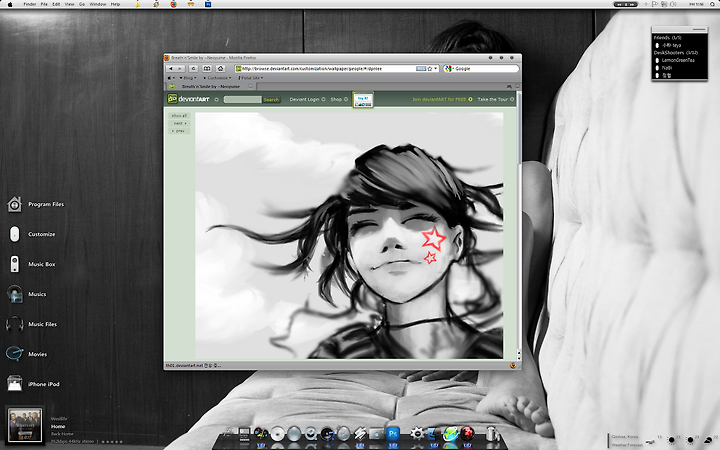The height and width of the screenshot is (450, 720).
Task: Click the Try It ad thumbnail
Action: 363,100
